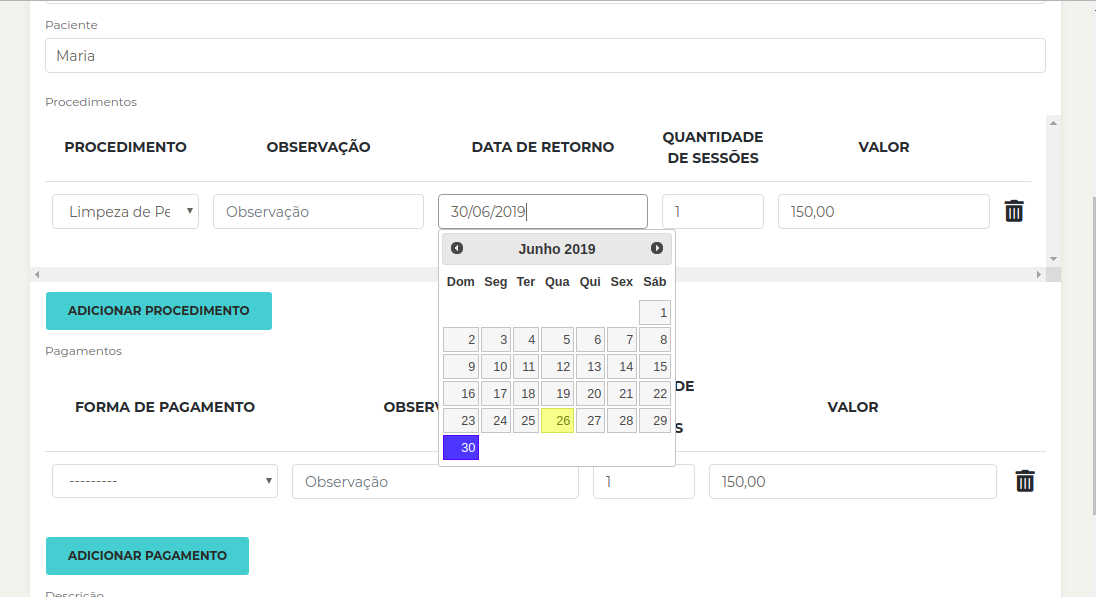Choose day 28 in the calendar
The height and width of the screenshot is (597, 1096).
point(622,421)
